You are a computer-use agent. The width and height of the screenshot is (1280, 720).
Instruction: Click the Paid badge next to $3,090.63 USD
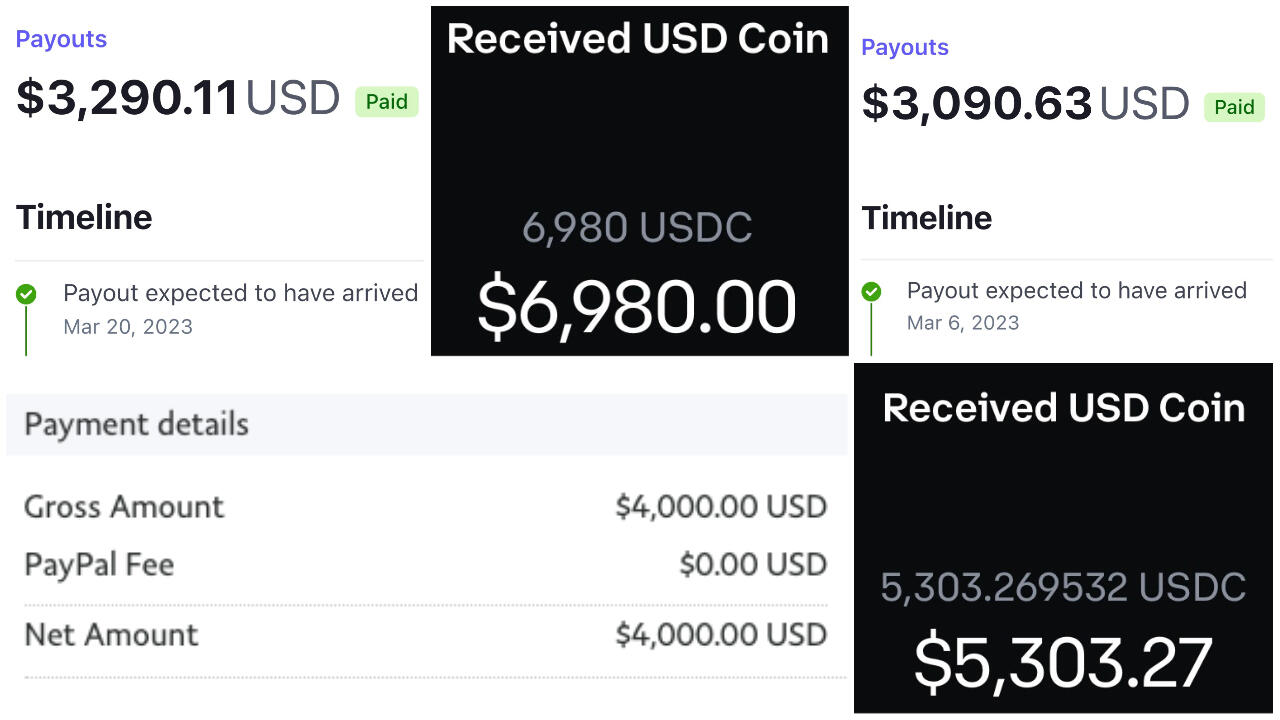1234,107
